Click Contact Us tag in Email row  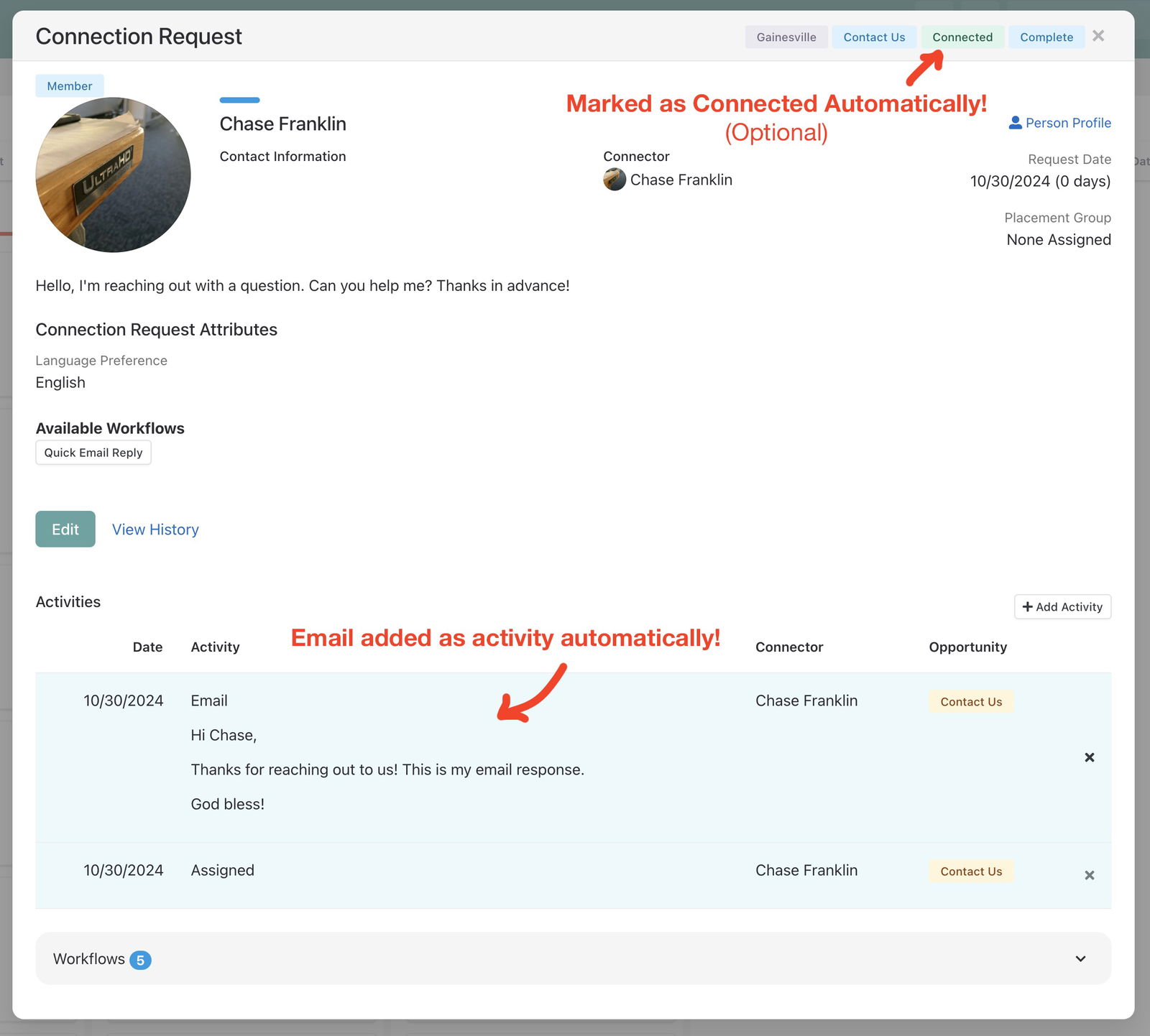971,702
